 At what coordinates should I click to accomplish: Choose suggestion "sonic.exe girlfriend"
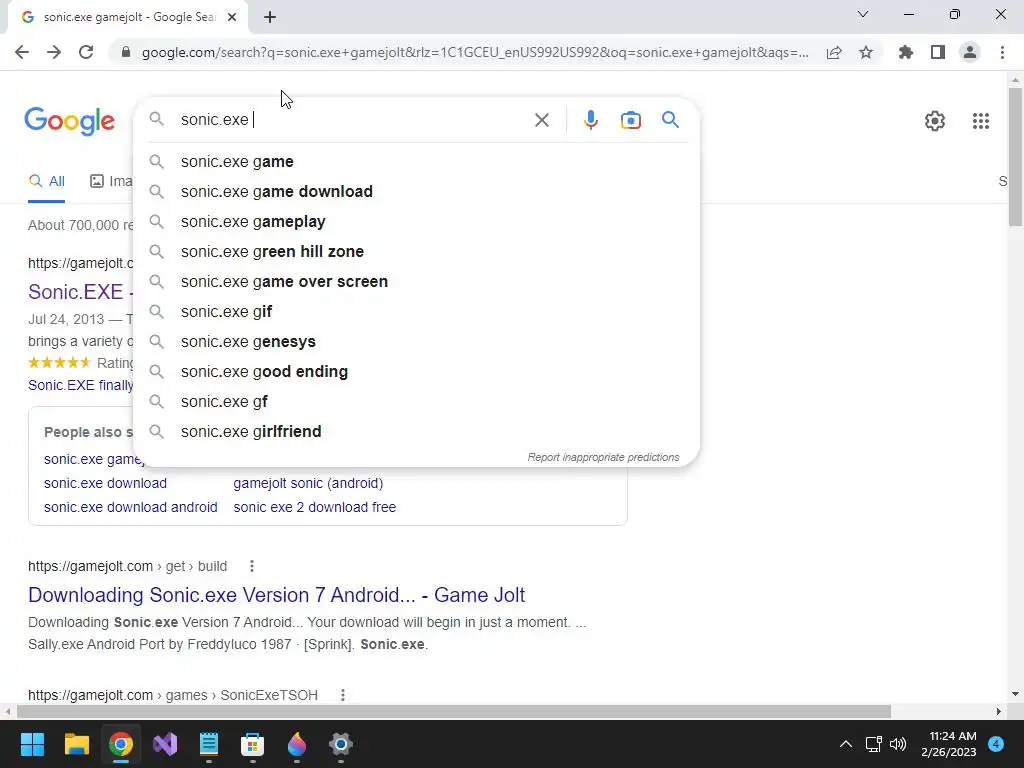[x=416, y=432]
